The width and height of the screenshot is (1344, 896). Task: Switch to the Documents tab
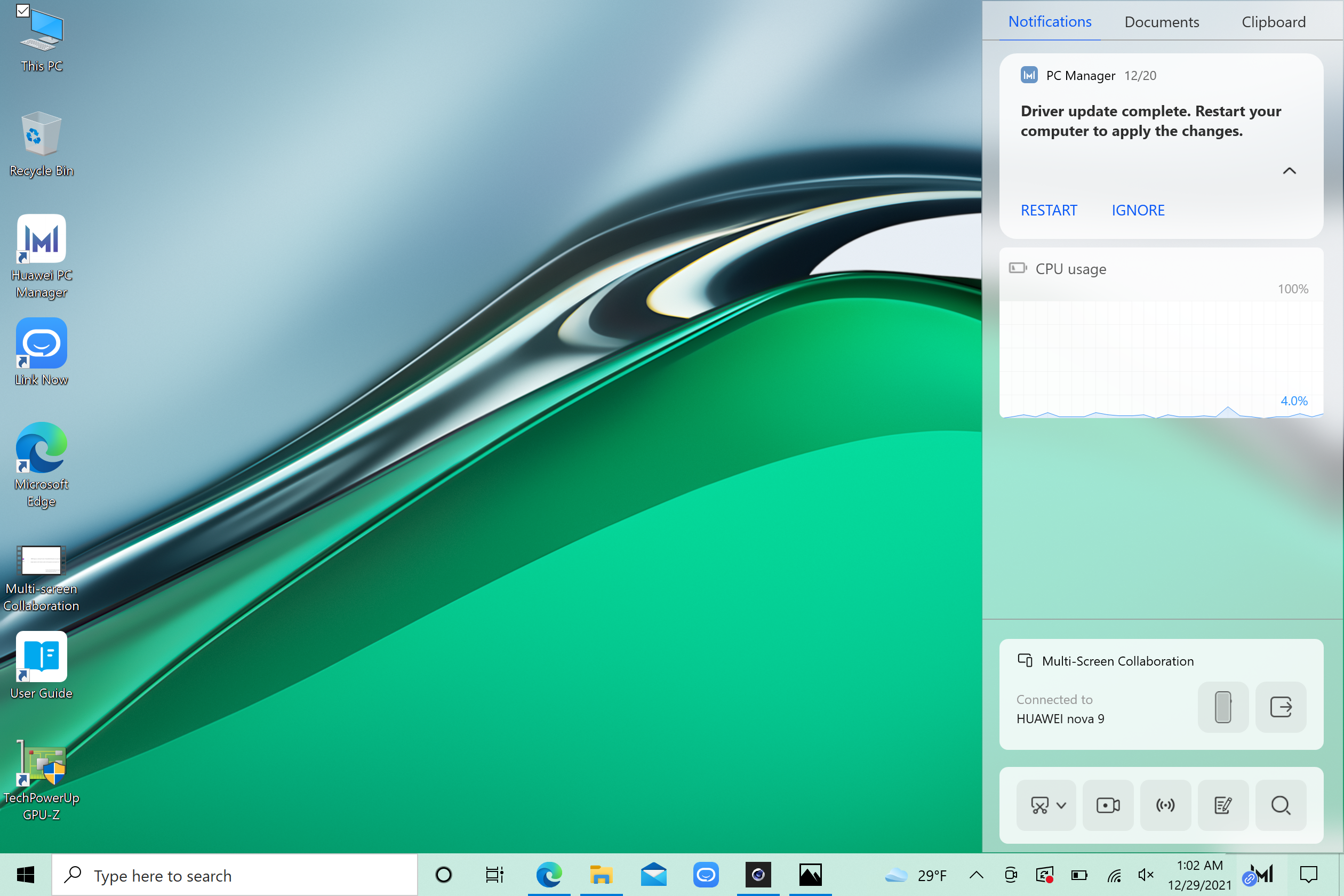coord(1161,22)
